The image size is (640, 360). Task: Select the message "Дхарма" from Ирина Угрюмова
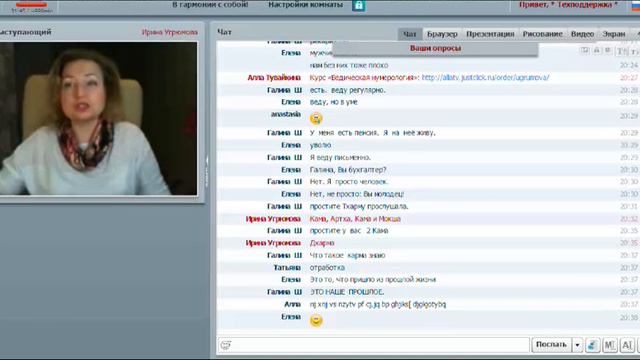(322, 243)
